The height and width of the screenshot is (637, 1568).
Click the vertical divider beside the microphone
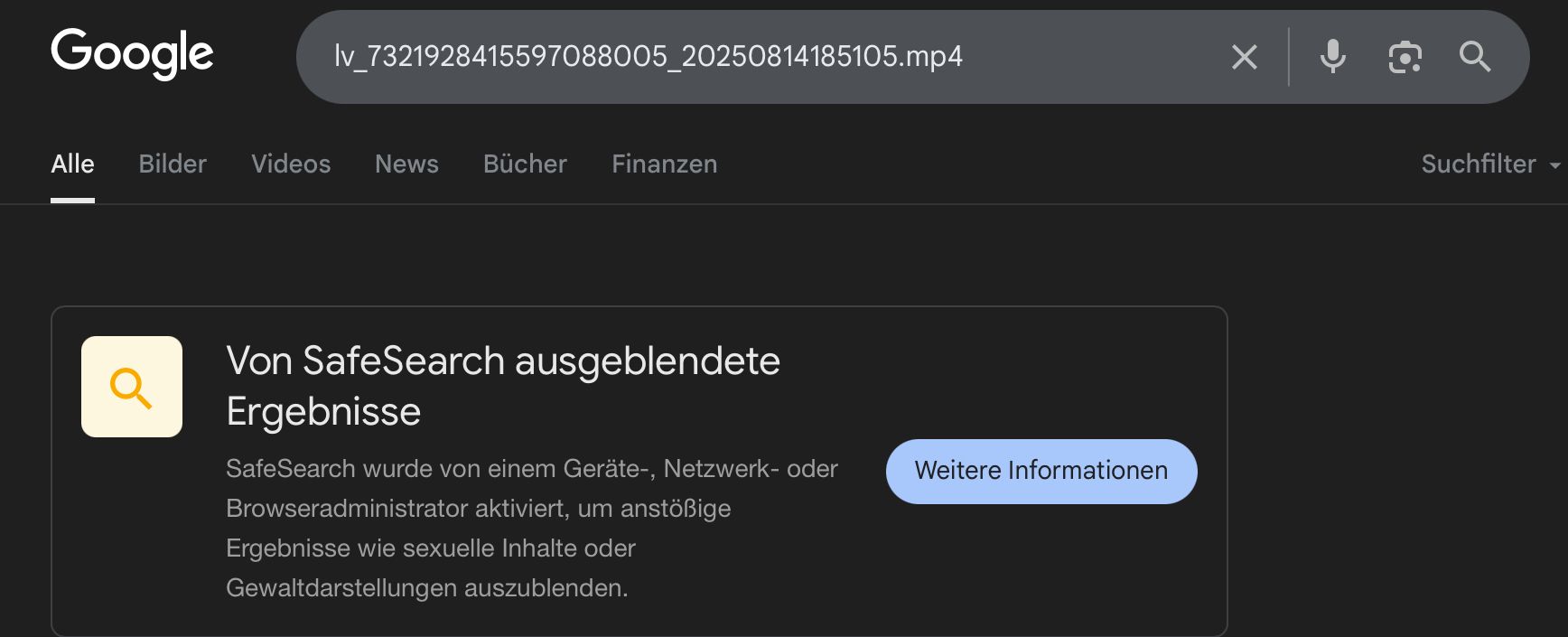tap(1289, 57)
